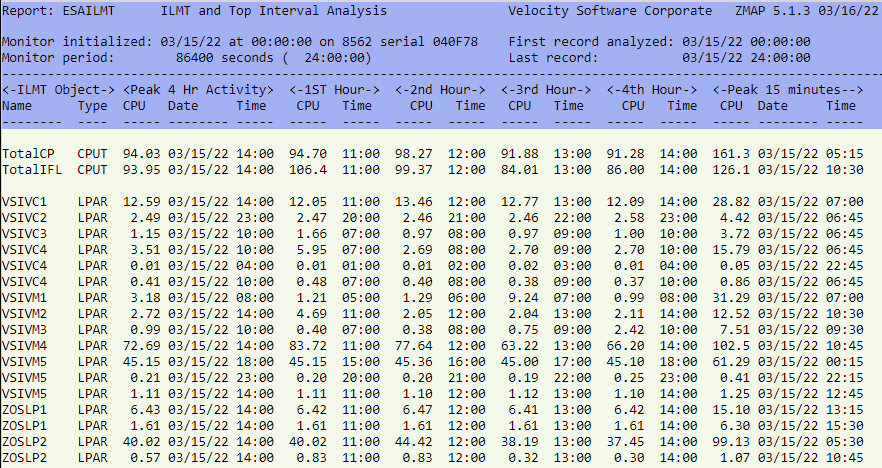This screenshot has height=468, width=882.
Task: Click the 72.69 CPU value for VSIVM4
Action: (141, 345)
